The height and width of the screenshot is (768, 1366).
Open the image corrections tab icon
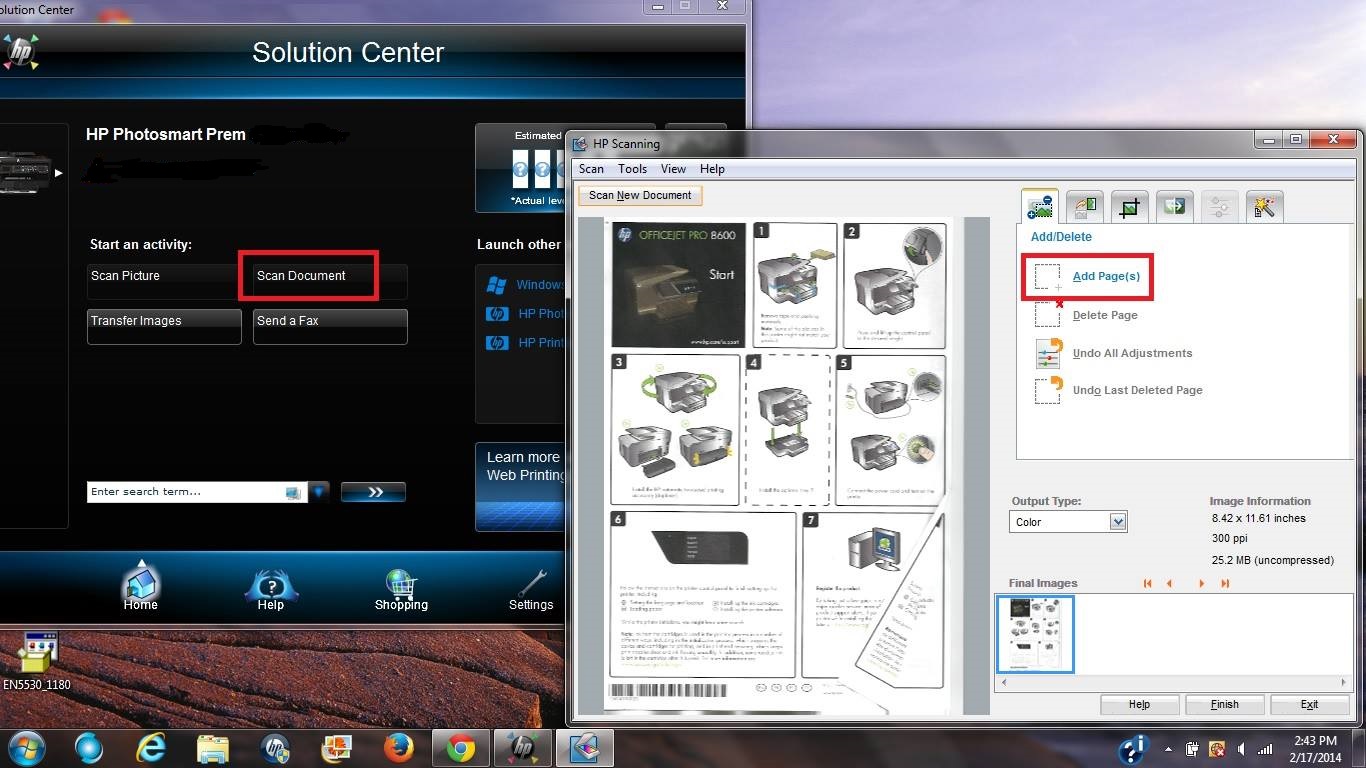click(x=1084, y=206)
